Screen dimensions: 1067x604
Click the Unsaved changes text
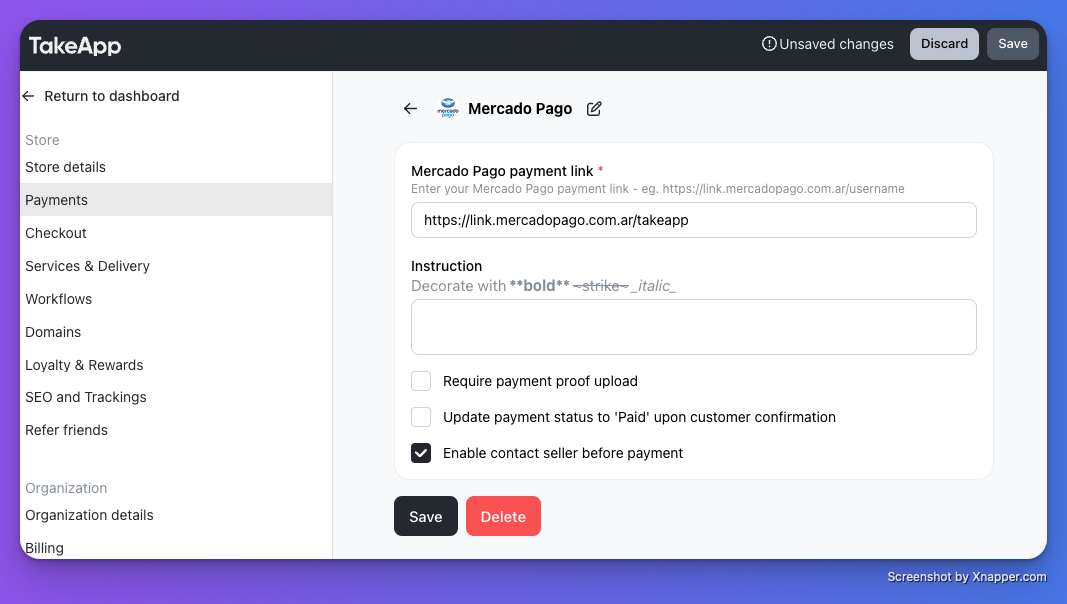point(836,44)
